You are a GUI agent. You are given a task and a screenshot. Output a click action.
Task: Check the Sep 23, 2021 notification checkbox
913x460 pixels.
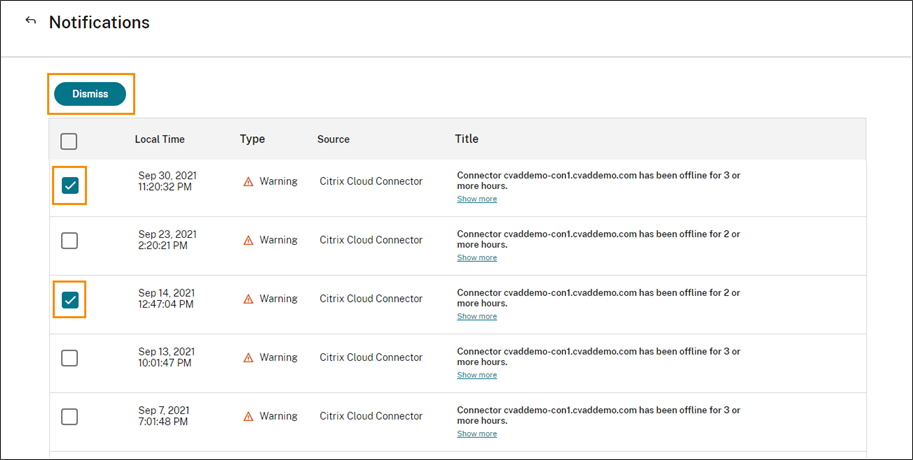pyautogui.click(x=69, y=241)
